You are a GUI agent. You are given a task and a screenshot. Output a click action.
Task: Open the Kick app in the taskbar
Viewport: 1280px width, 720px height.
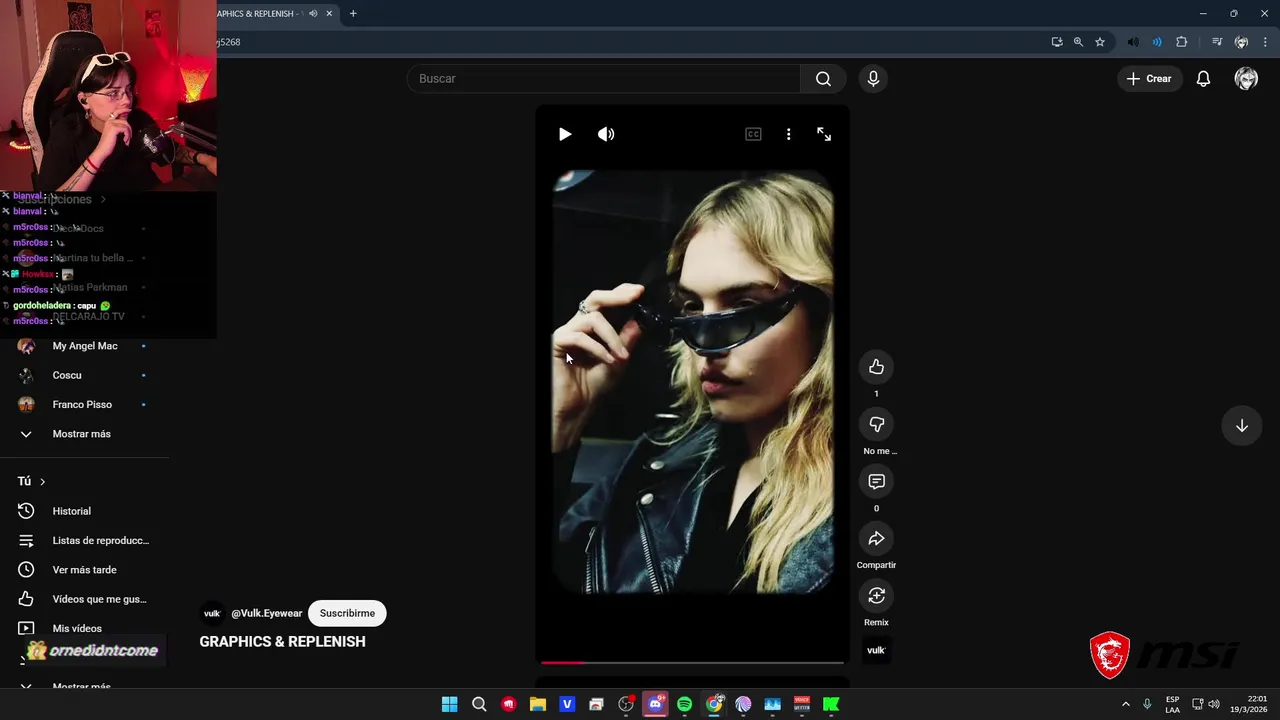coord(831,704)
